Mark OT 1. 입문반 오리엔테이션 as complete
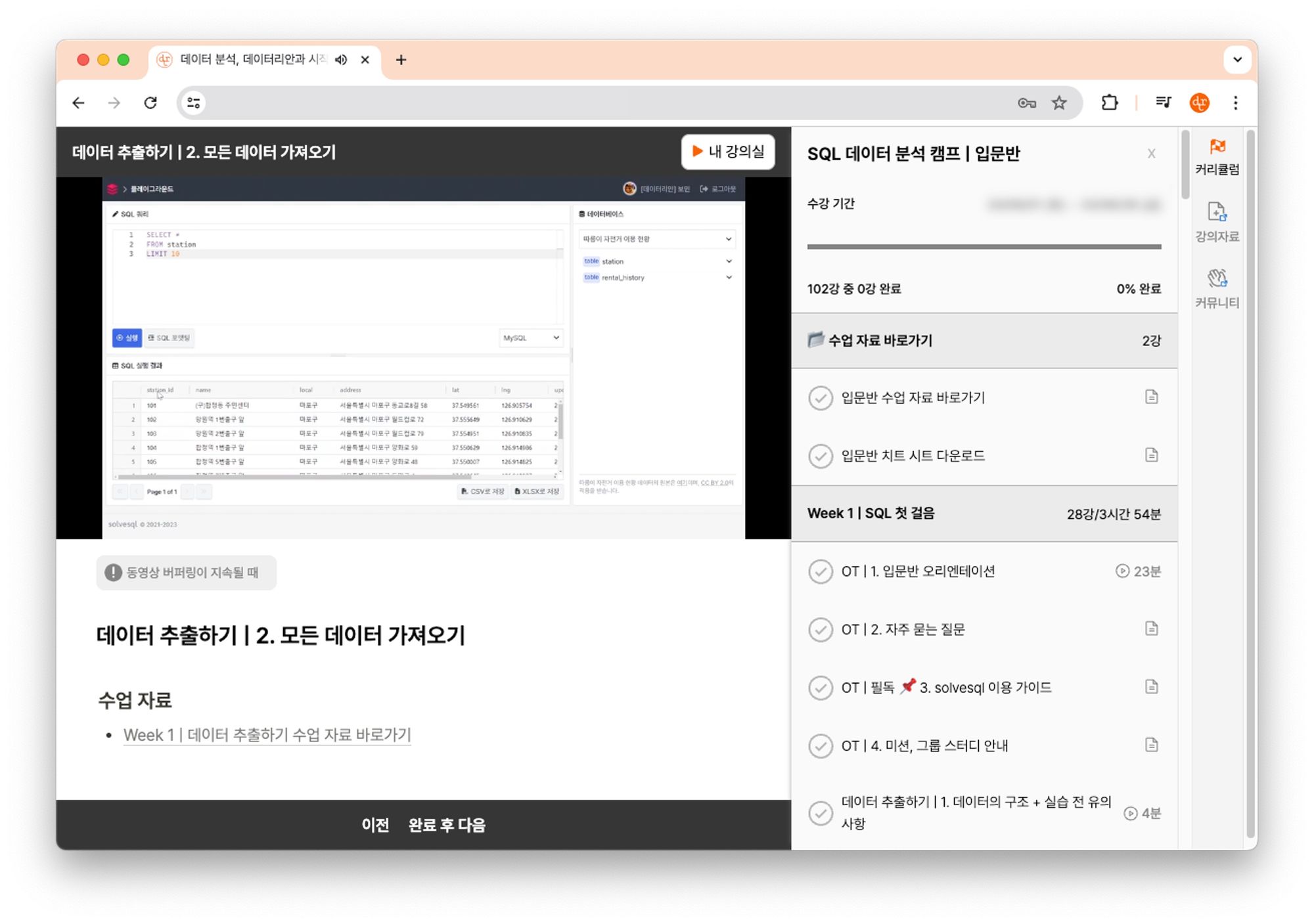Viewport: 1314px width, 924px height. pyautogui.click(x=820, y=572)
